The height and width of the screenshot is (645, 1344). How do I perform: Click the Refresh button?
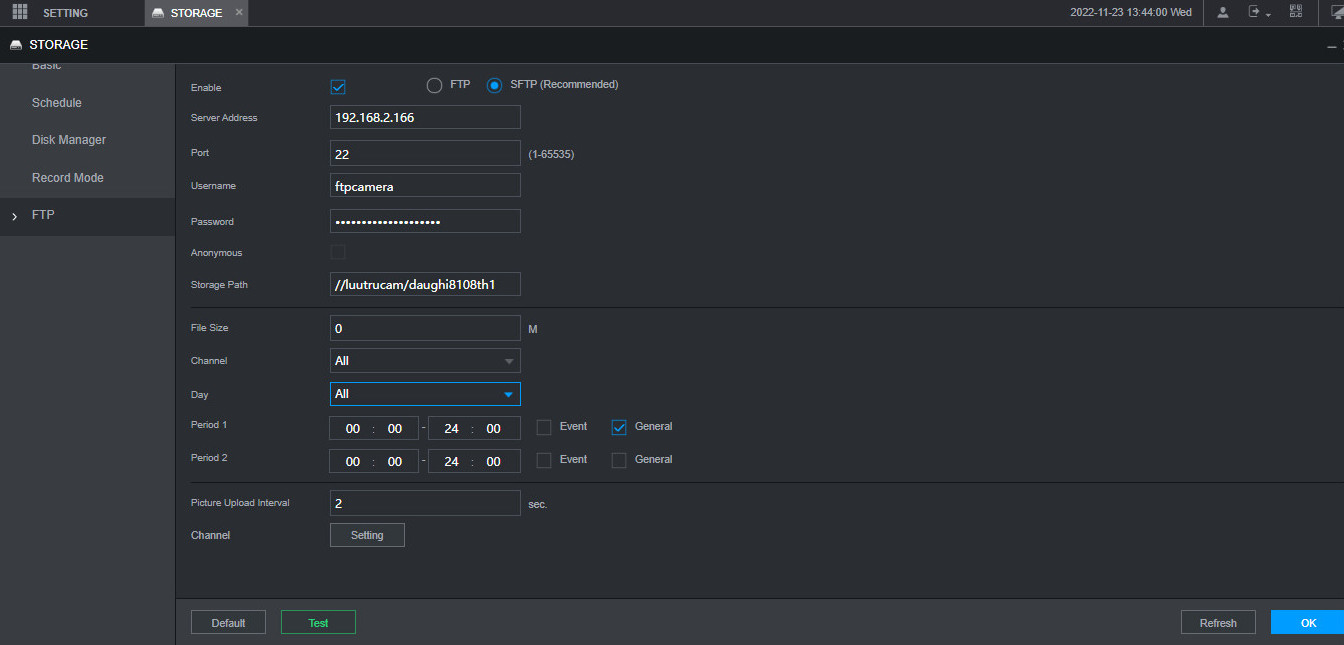[x=1218, y=622]
